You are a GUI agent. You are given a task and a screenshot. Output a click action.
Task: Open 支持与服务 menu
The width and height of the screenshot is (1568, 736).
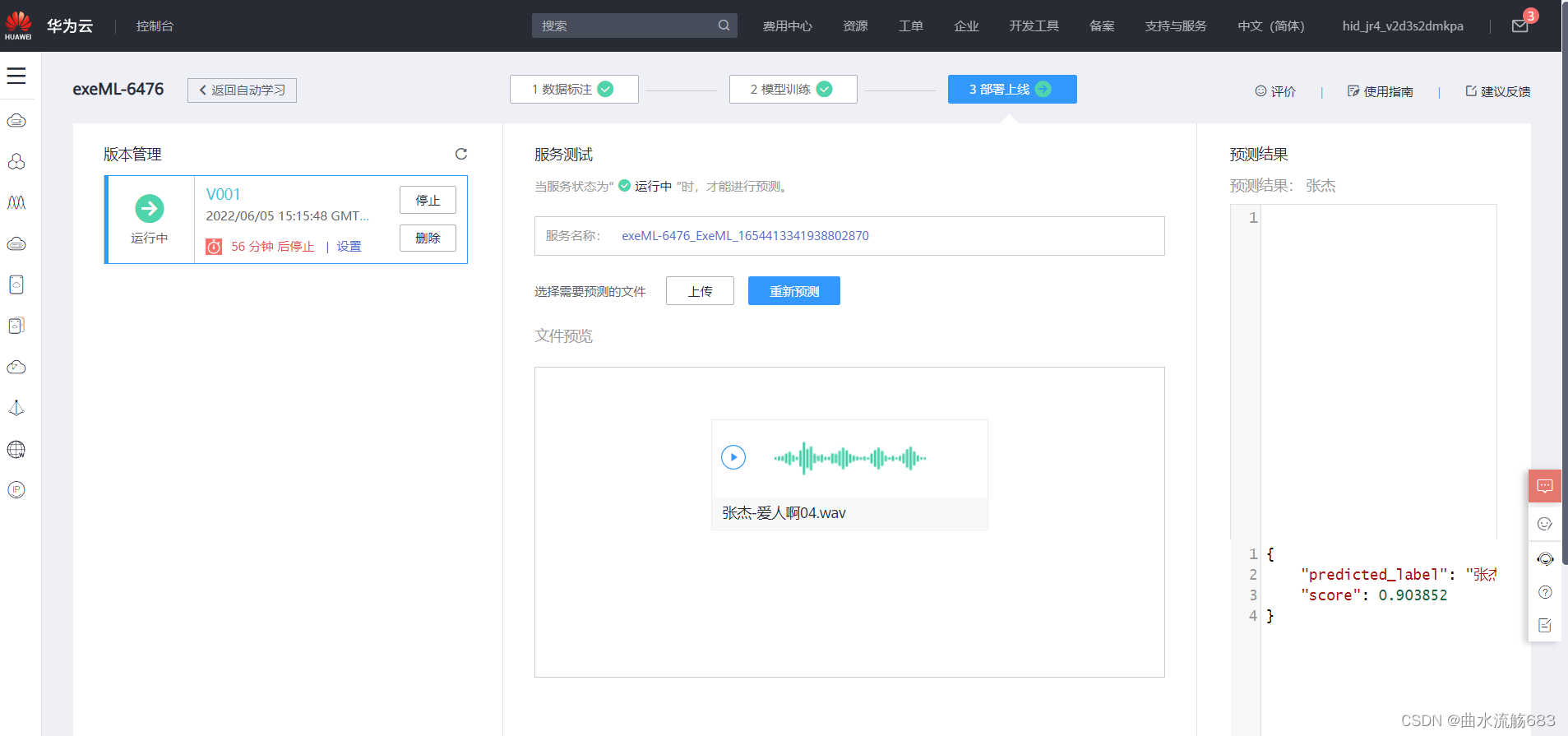pos(1176,25)
